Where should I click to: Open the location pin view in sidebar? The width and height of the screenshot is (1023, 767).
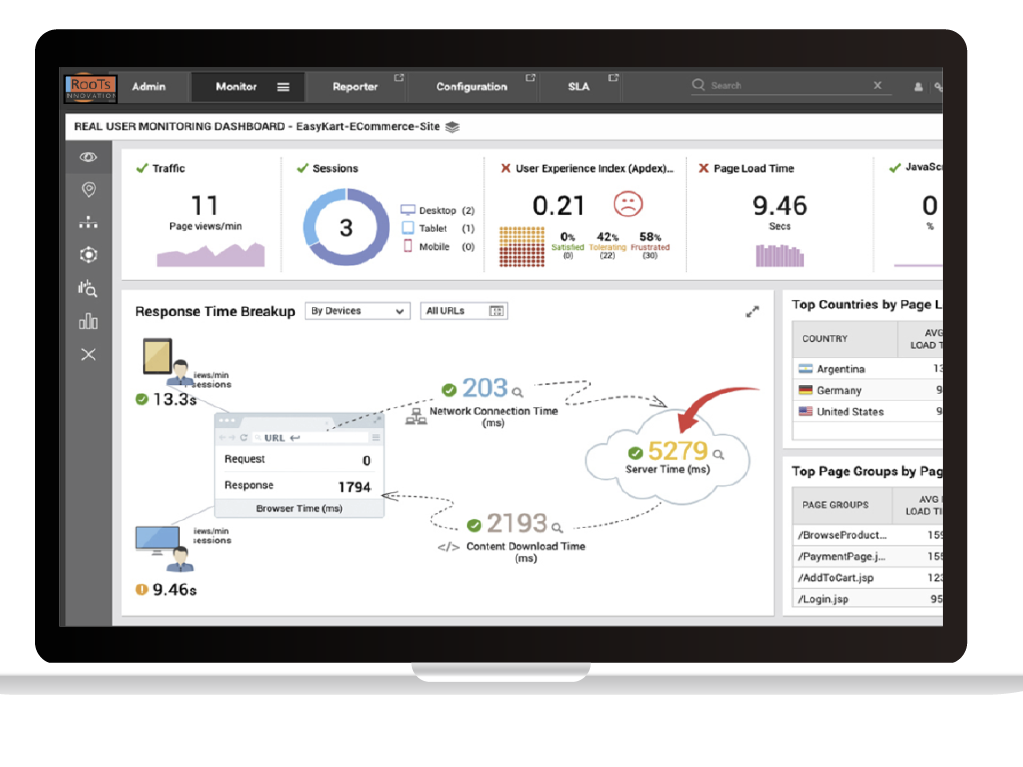point(89,190)
